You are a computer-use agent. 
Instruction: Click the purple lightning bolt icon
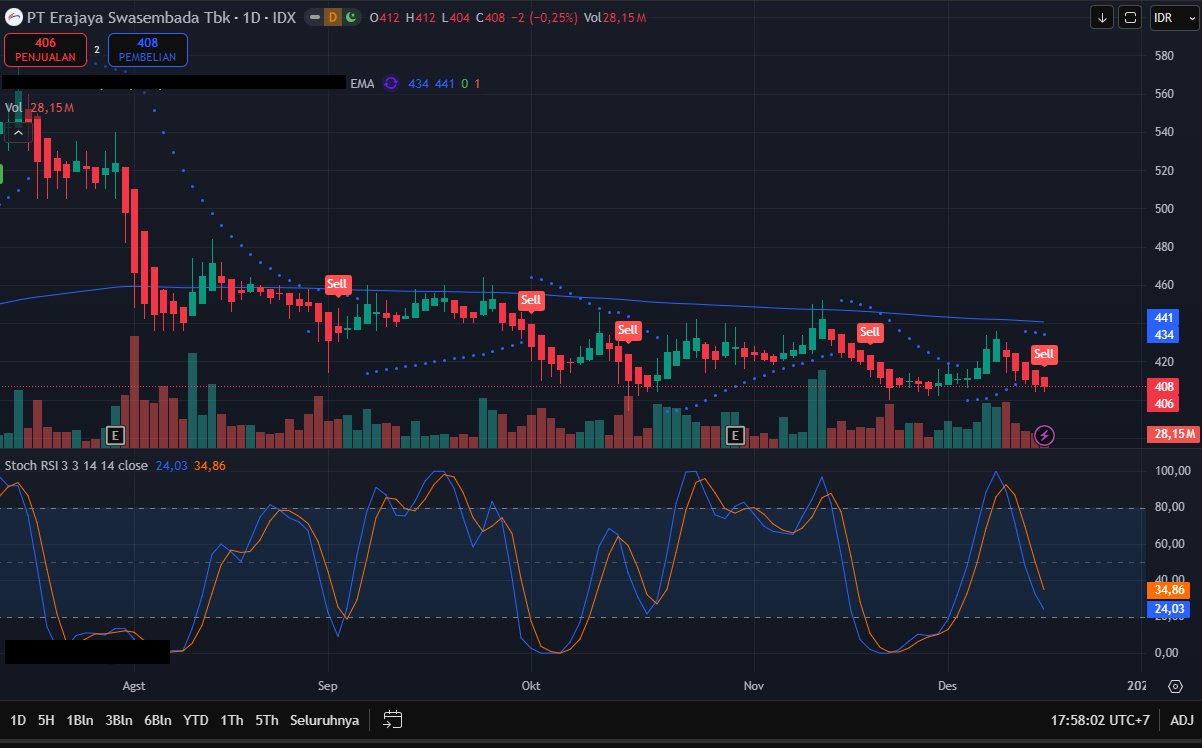pyautogui.click(x=1044, y=434)
